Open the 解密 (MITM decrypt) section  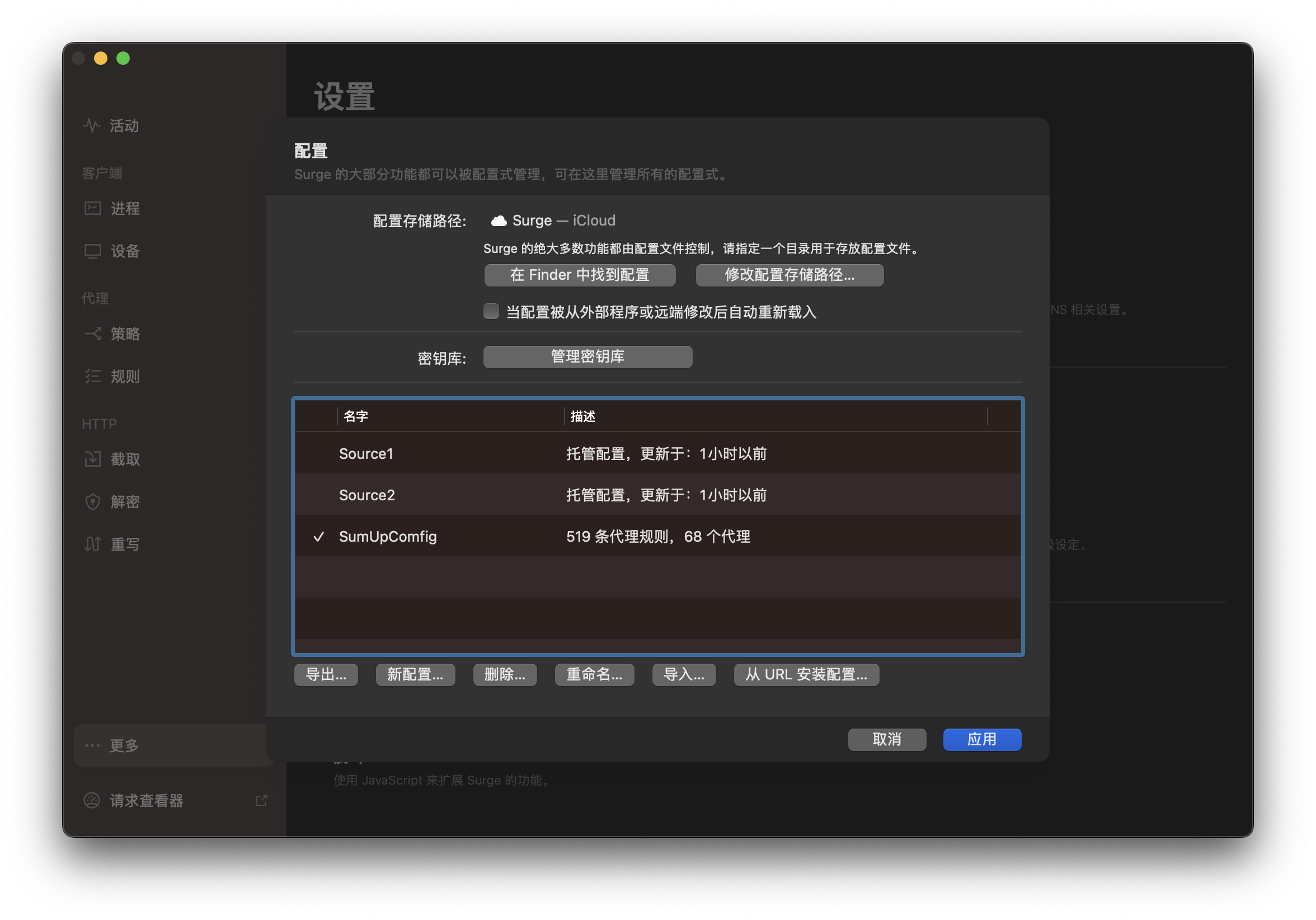click(125, 501)
